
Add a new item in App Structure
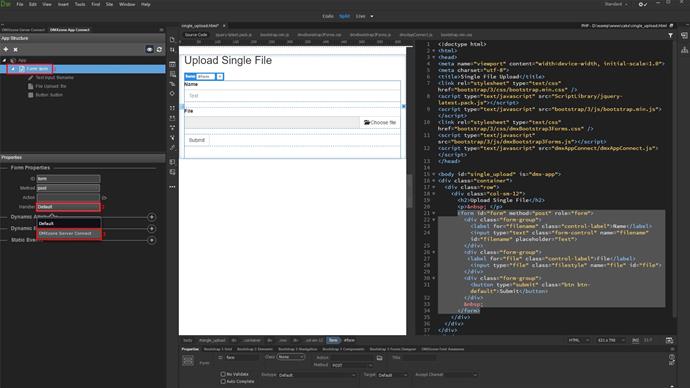(x=6, y=49)
